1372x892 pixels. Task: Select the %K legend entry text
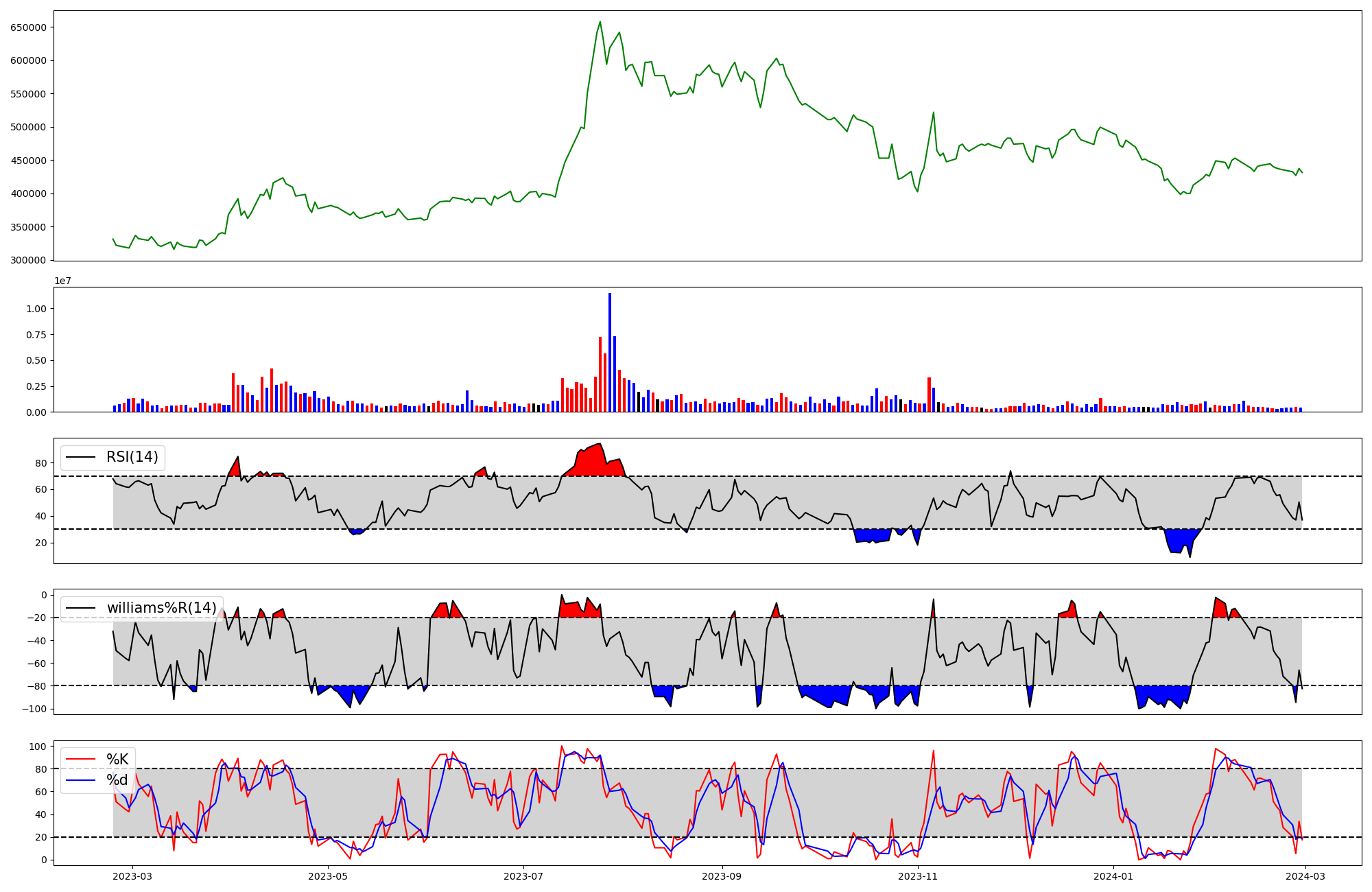click(117, 759)
